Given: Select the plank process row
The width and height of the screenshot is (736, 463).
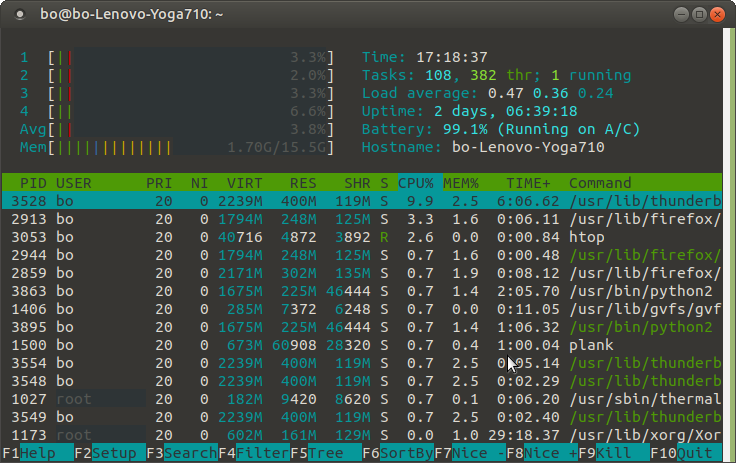Looking at the screenshot, I should (x=362, y=345).
